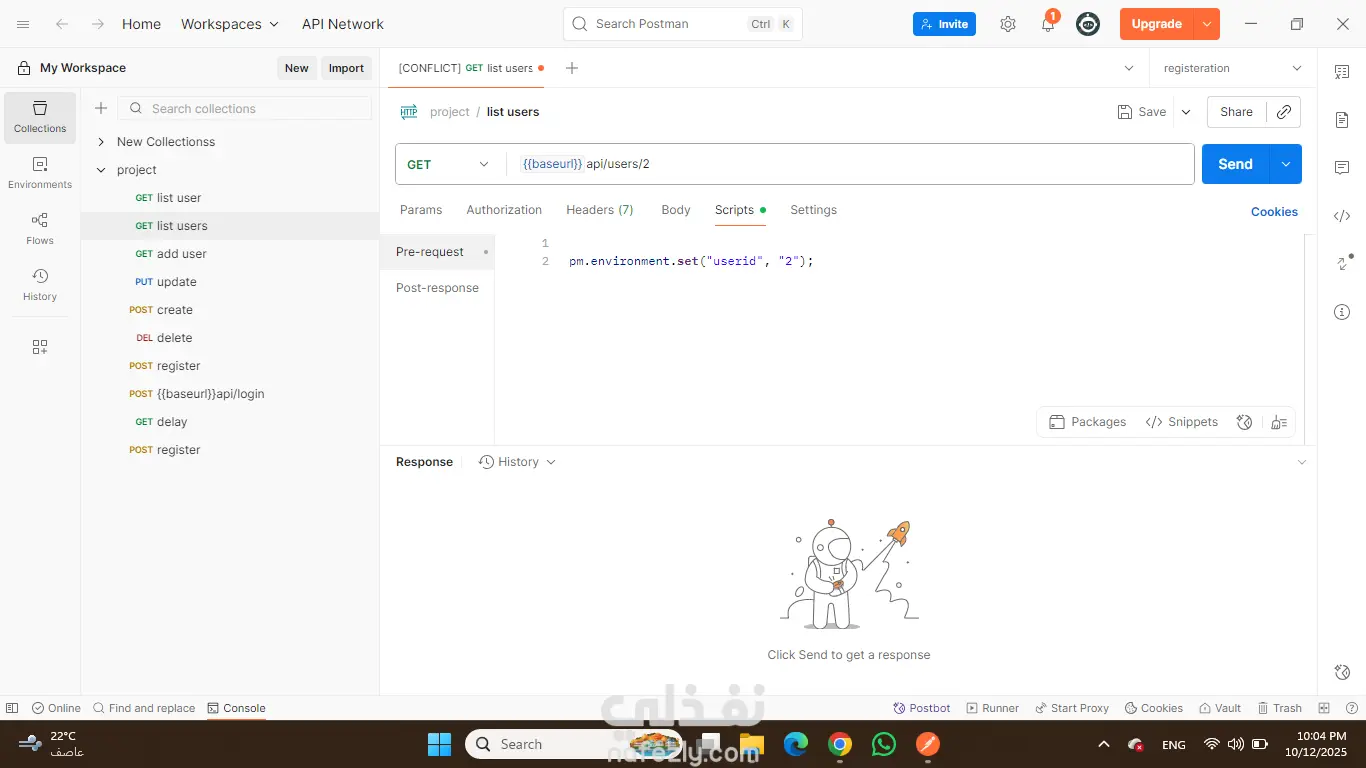Open the code snippet icon in the right sidebar
The width and height of the screenshot is (1366, 768).
click(x=1342, y=216)
